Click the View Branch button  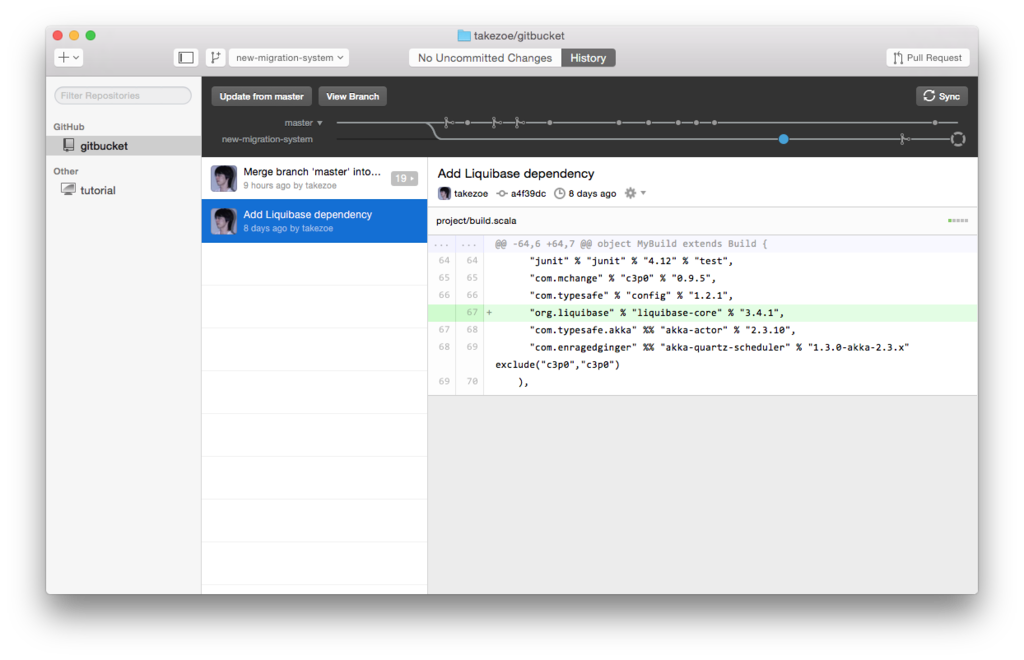point(353,96)
